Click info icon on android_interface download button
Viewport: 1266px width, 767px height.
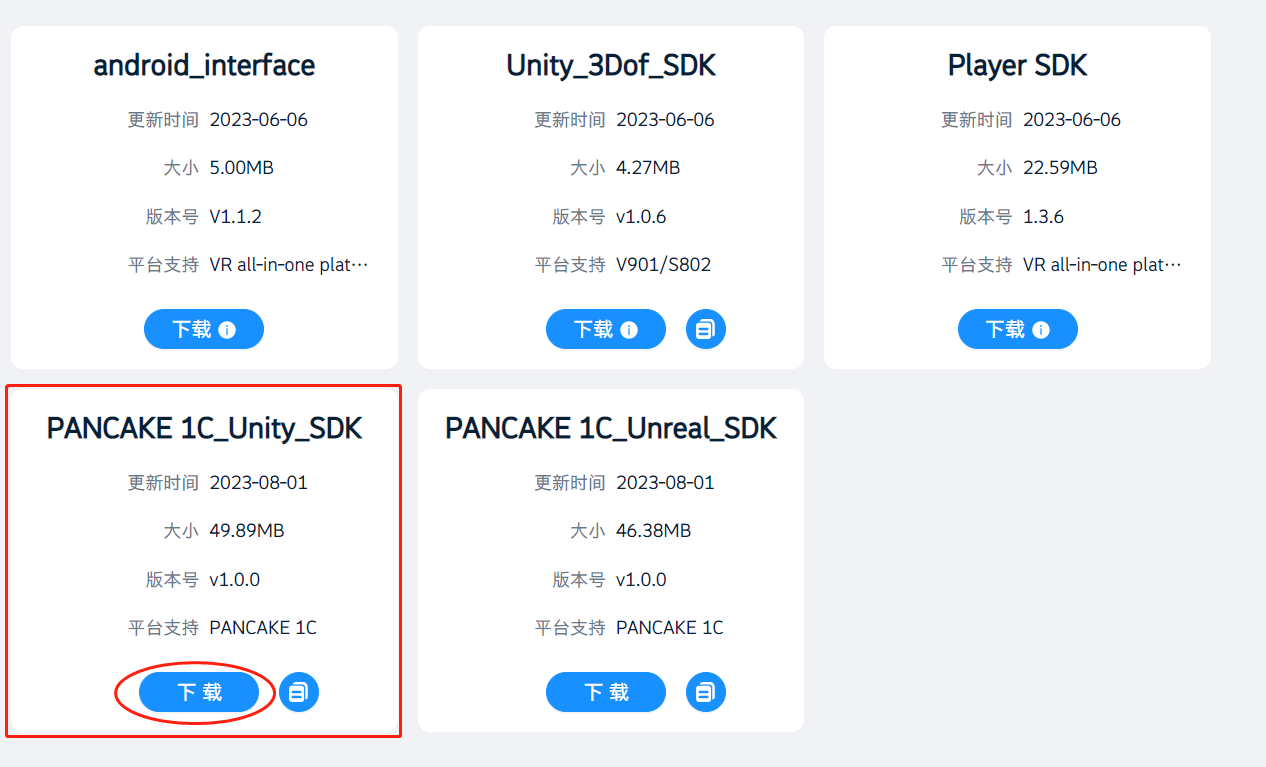(x=227, y=329)
